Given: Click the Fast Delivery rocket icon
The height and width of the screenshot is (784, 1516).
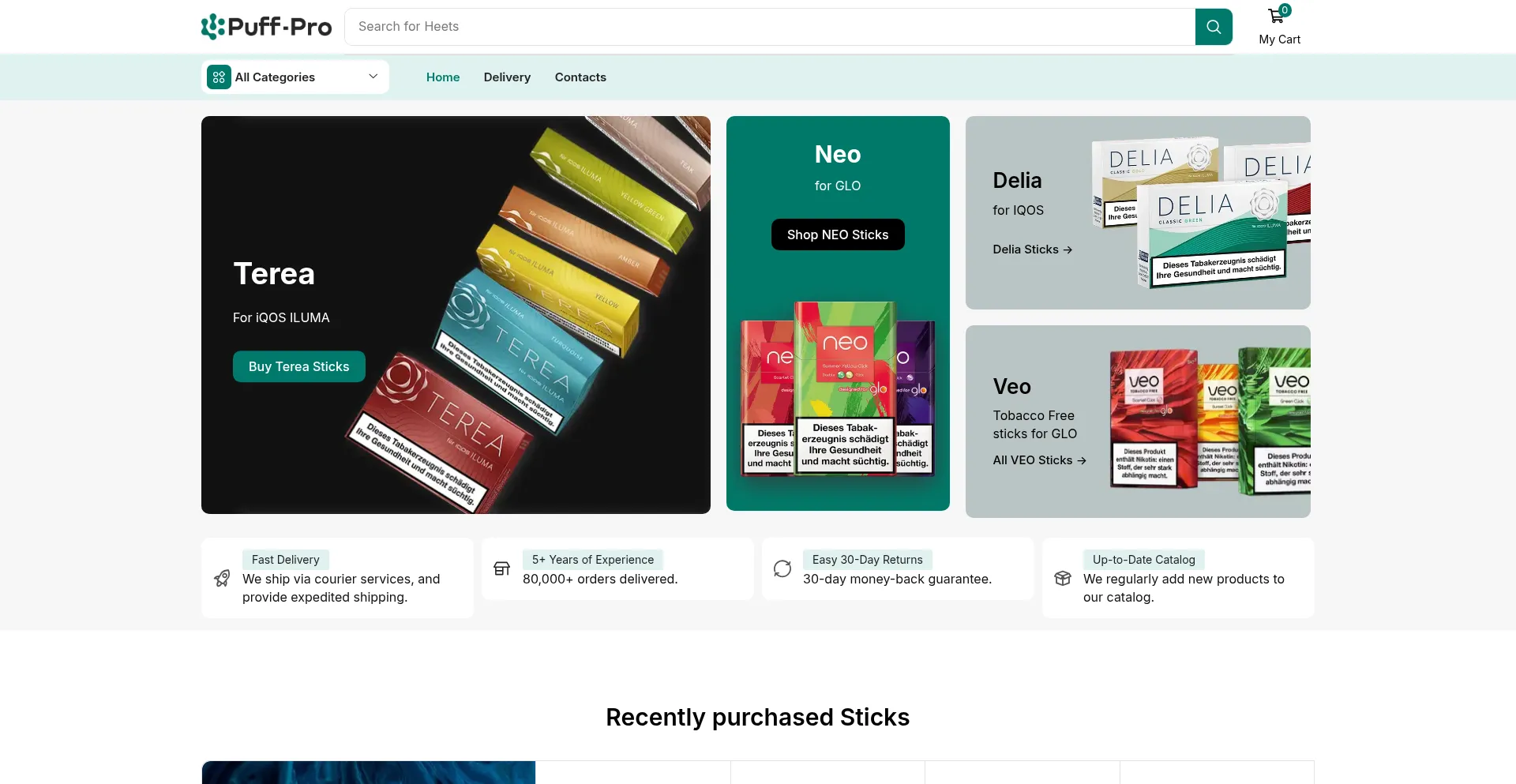Looking at the screenshot, I should pos(223,579).
